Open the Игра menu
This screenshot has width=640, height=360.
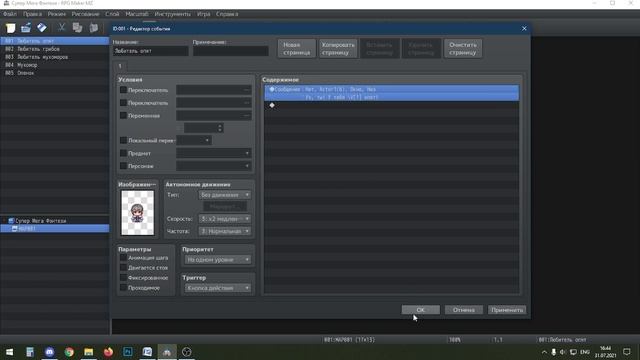tap(203, 14)
